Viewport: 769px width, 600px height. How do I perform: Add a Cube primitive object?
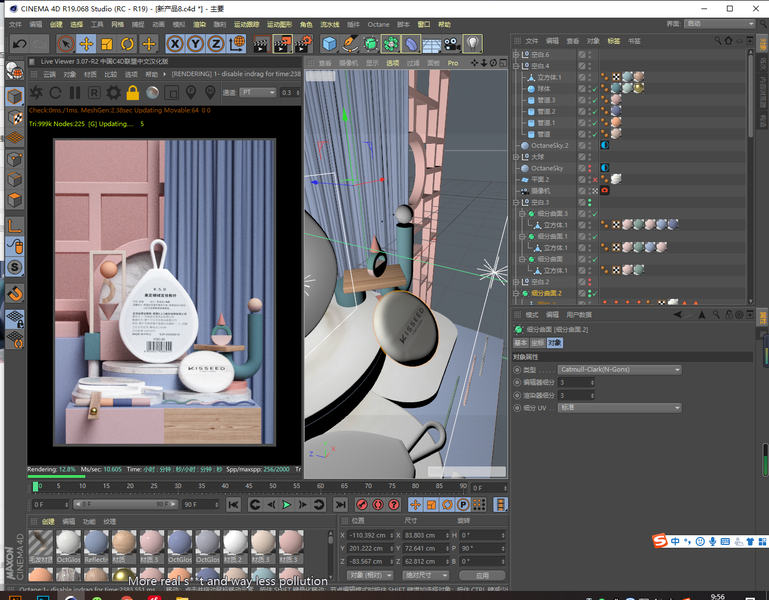click(330, 44)
